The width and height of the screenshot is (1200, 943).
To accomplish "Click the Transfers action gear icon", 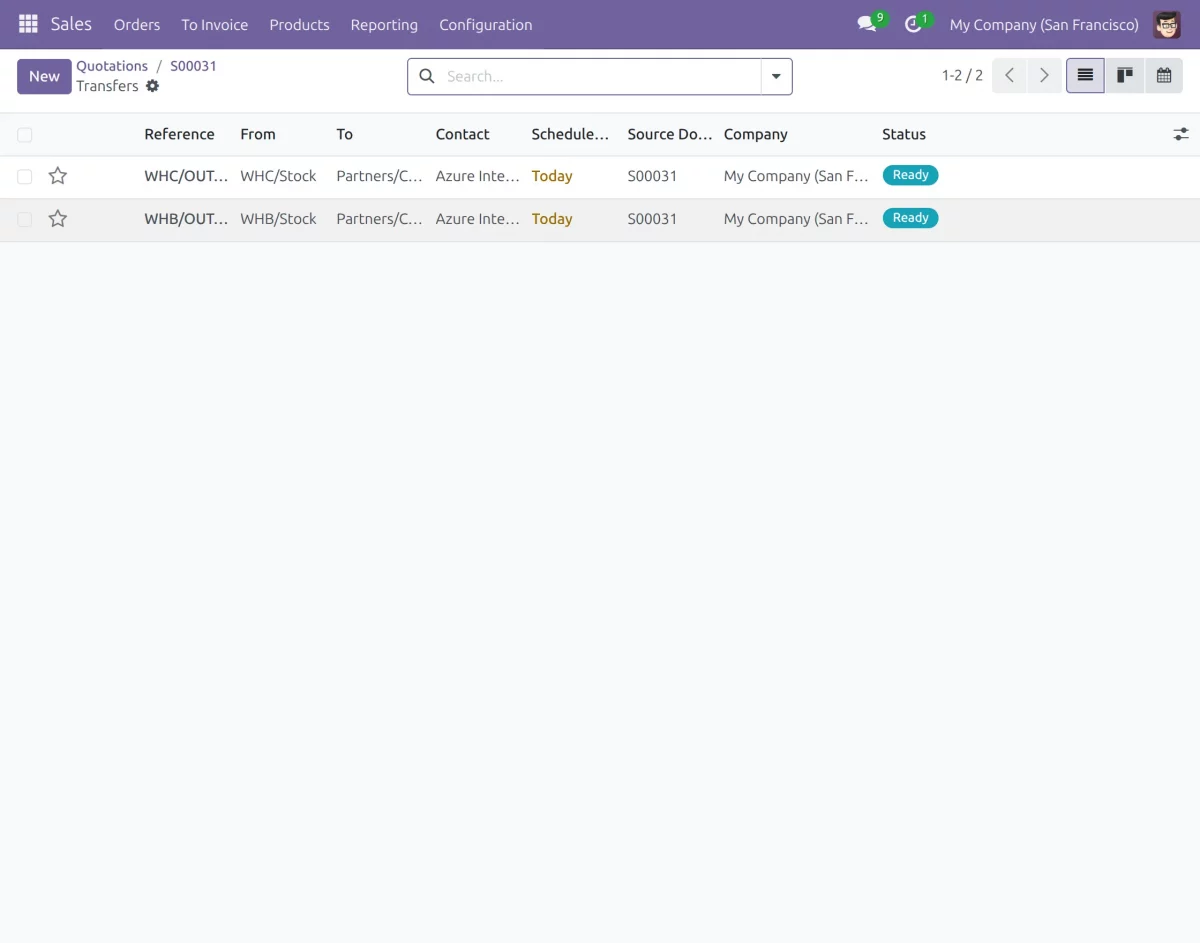I will coord(152,86).
